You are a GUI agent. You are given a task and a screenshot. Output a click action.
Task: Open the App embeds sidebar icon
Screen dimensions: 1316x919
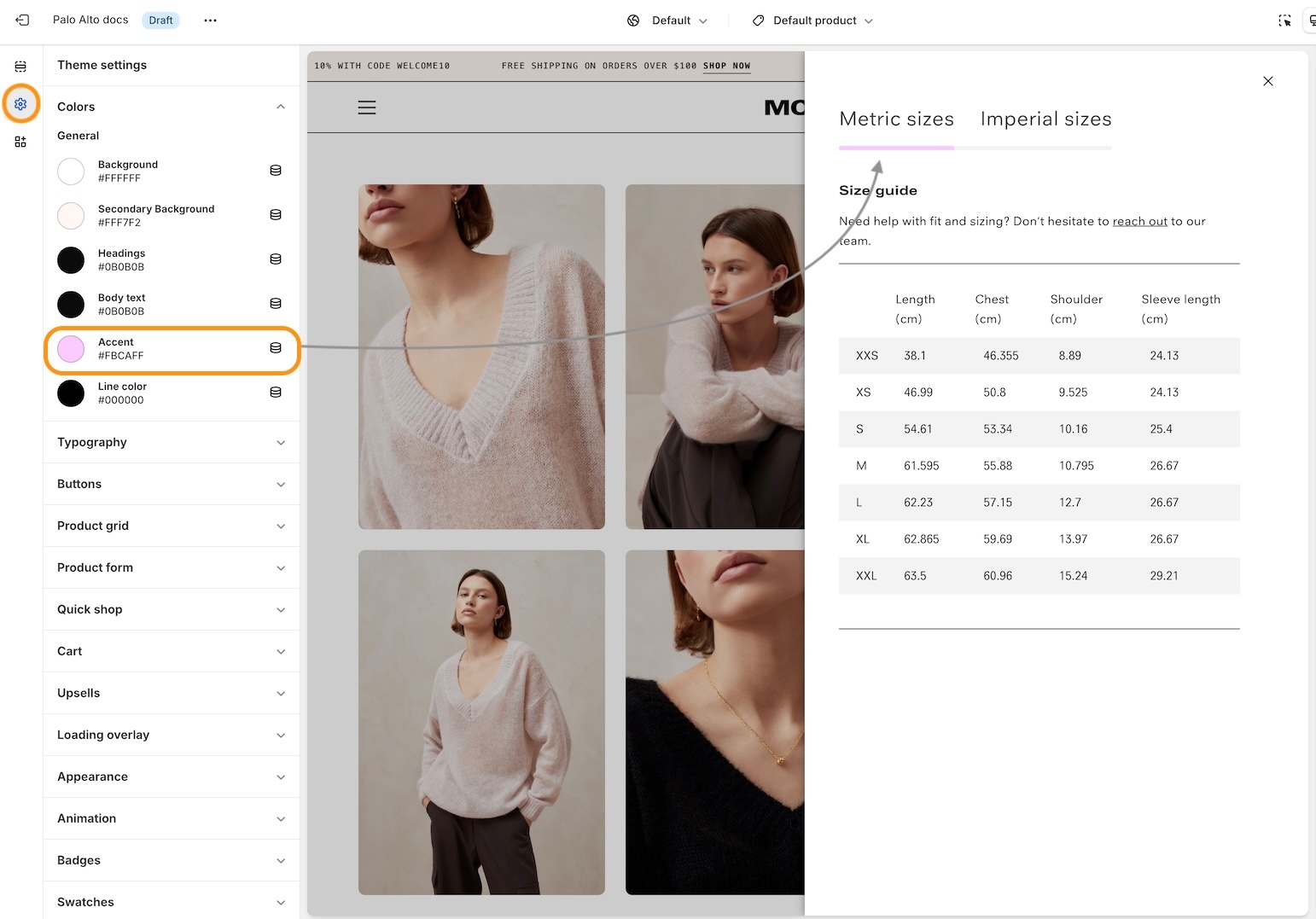20,142
